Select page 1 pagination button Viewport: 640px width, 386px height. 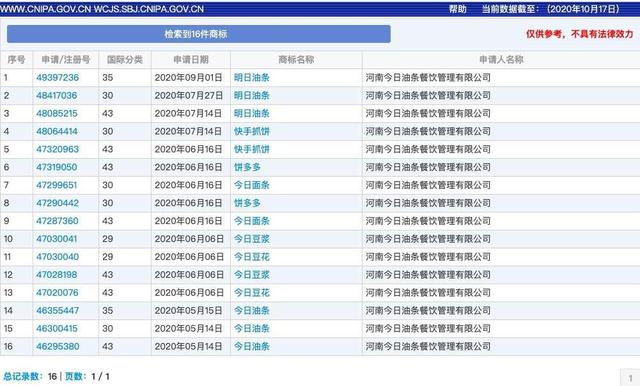[x=631, y=377]
